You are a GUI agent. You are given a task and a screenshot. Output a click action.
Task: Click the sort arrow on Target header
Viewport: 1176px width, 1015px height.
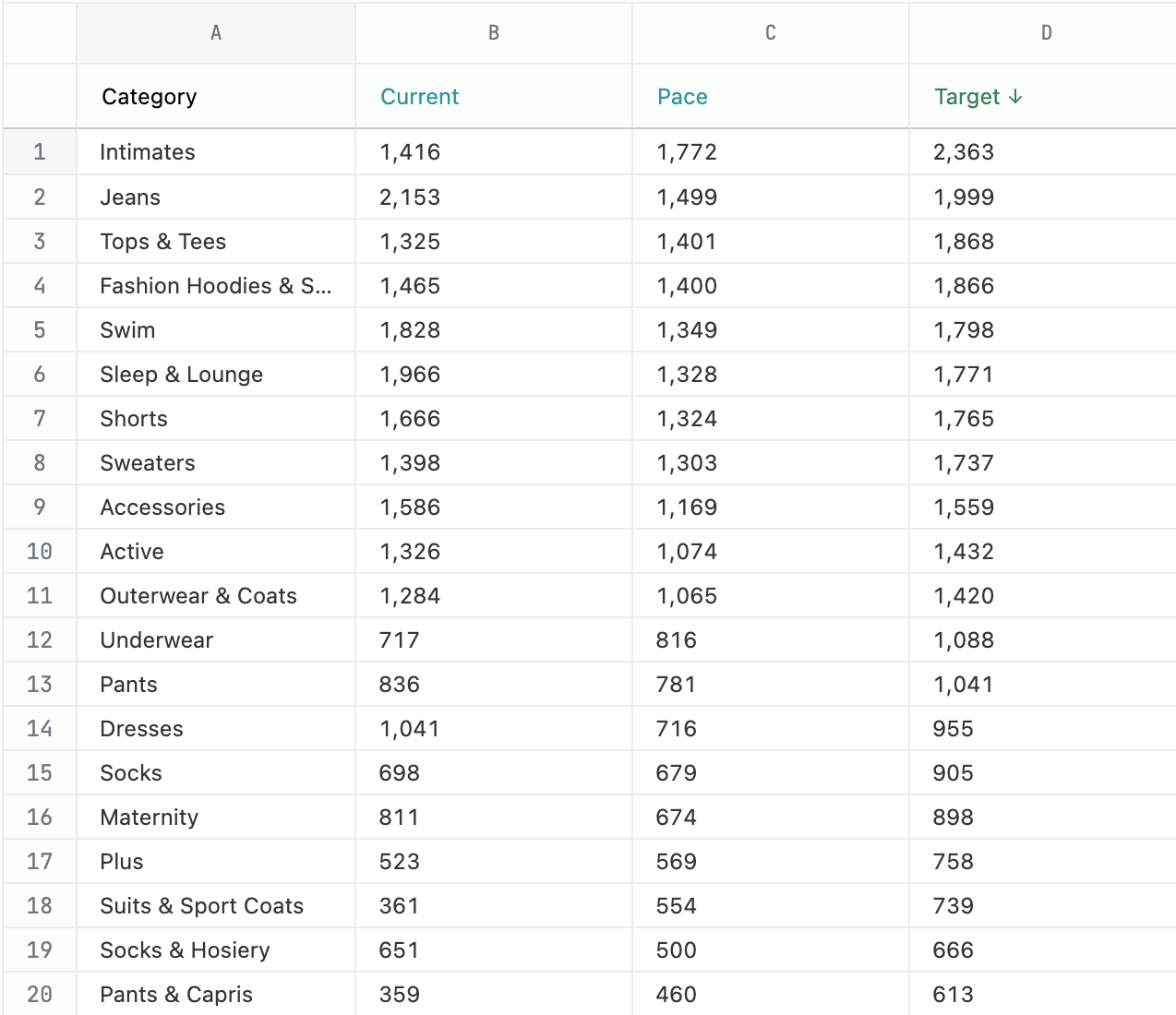[1015, 97]
